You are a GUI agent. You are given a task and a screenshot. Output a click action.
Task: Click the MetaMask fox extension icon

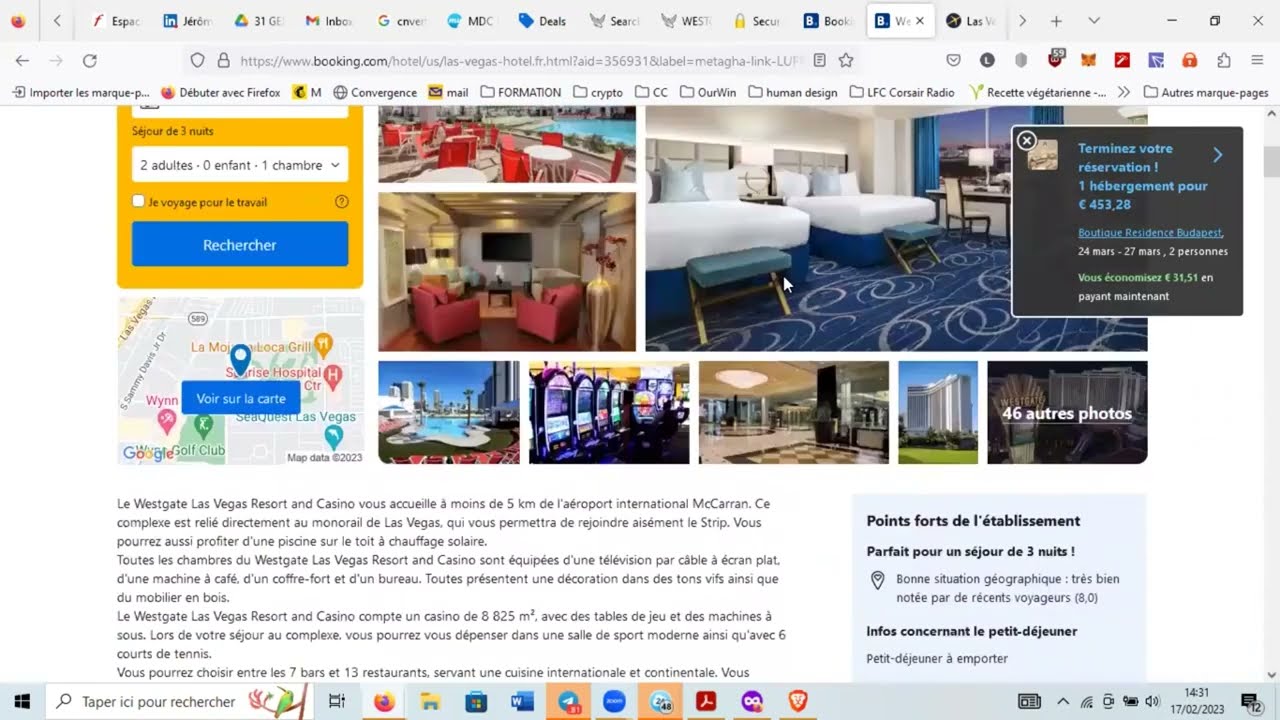click(1087, 60)
